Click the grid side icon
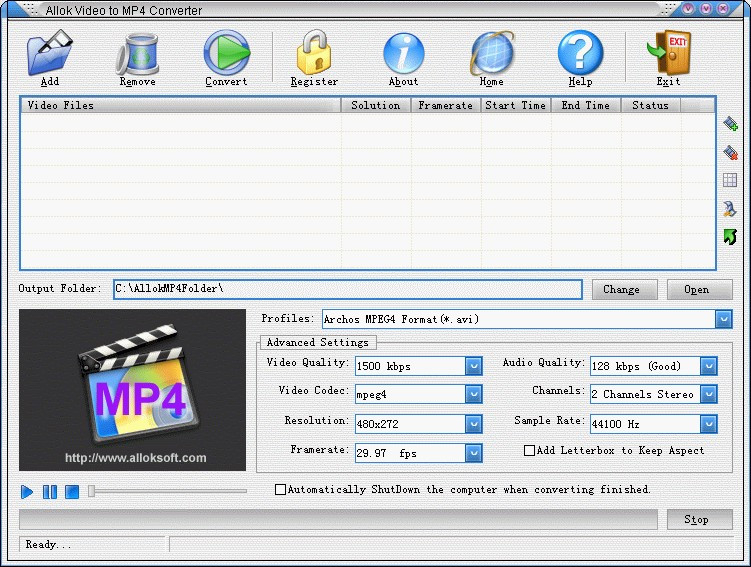The height and width of the screenshot is (567, 751). [730, 181]
